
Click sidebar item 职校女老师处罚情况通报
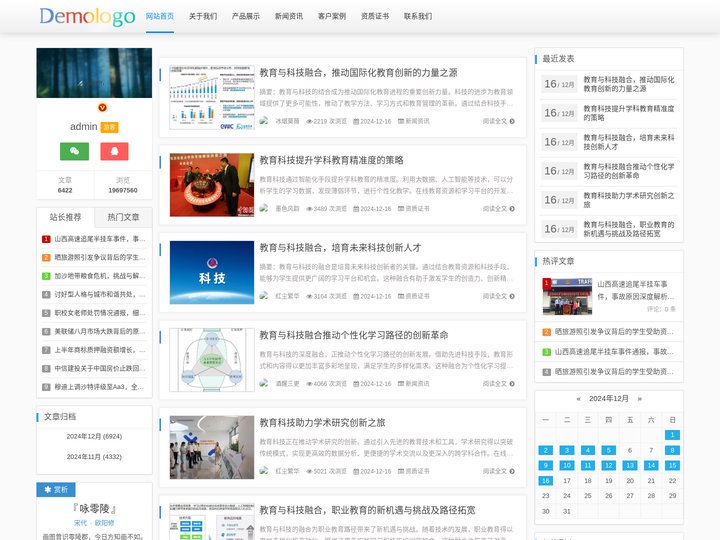point(100,313)
